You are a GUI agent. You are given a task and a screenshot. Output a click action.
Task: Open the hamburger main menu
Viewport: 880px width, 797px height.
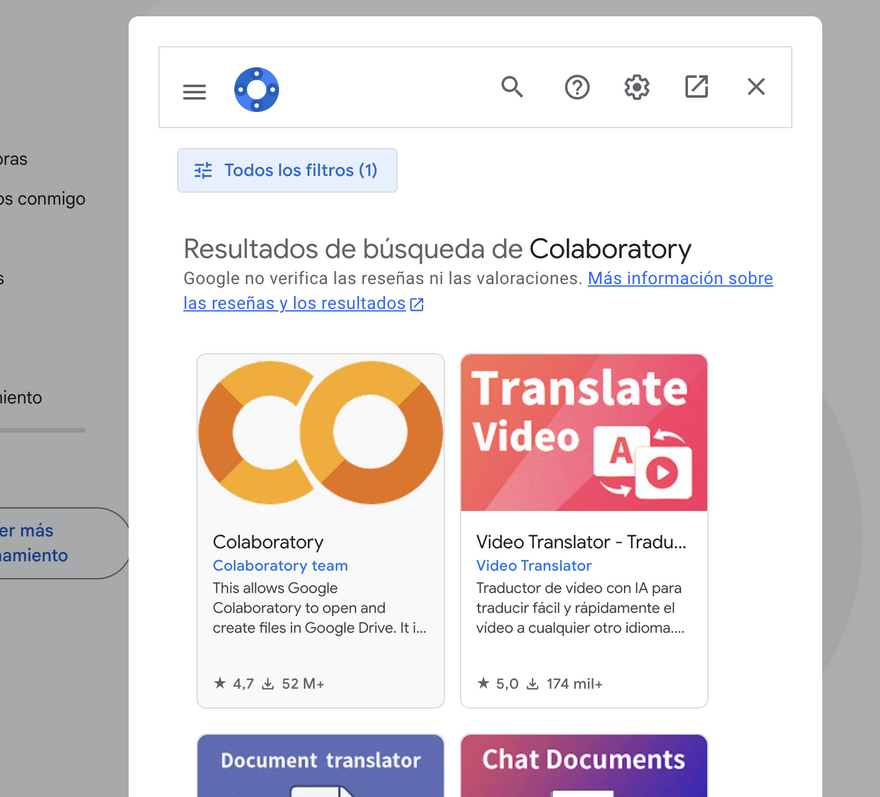194,91
